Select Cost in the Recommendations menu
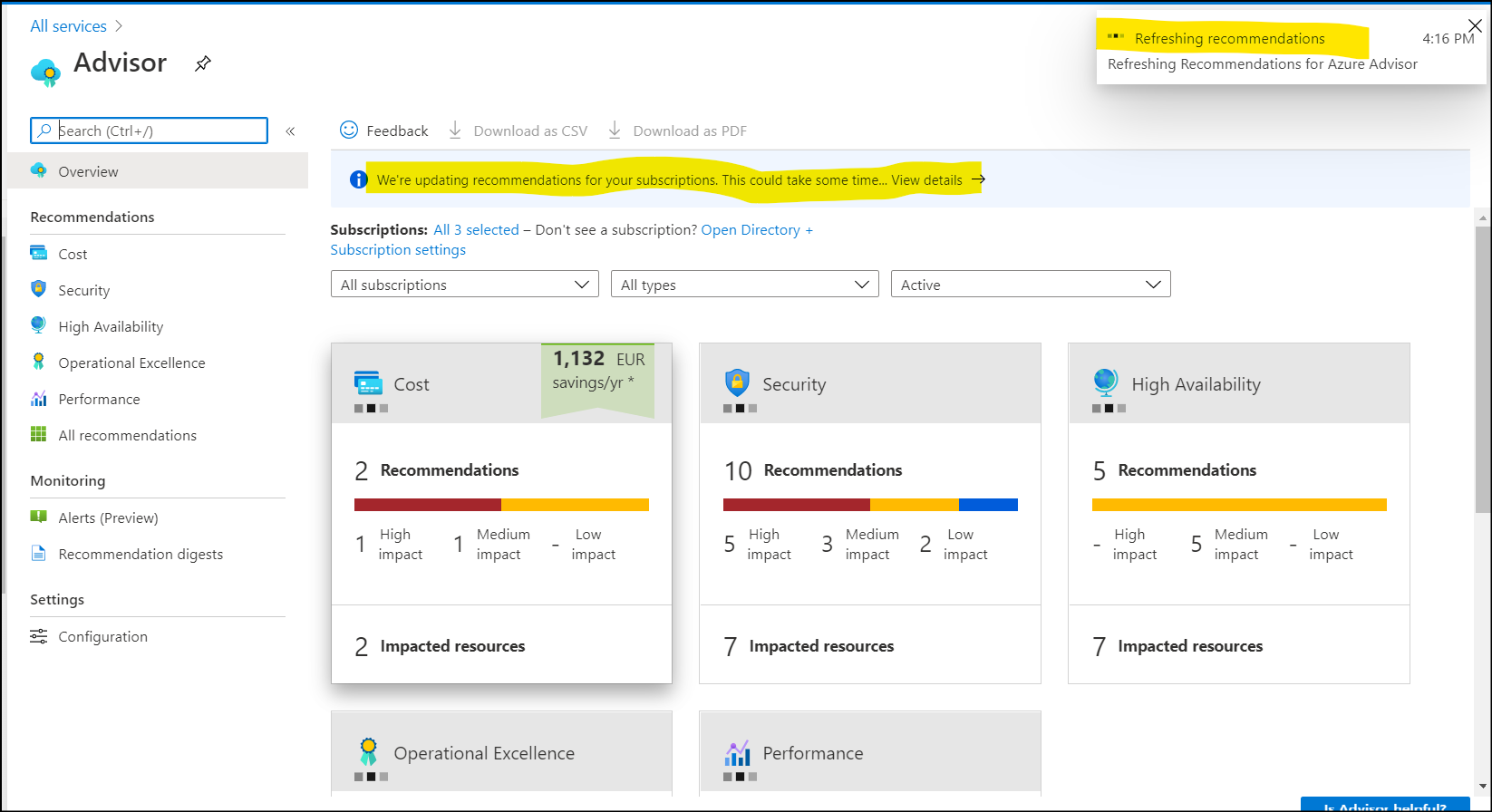 coord(73,255)
